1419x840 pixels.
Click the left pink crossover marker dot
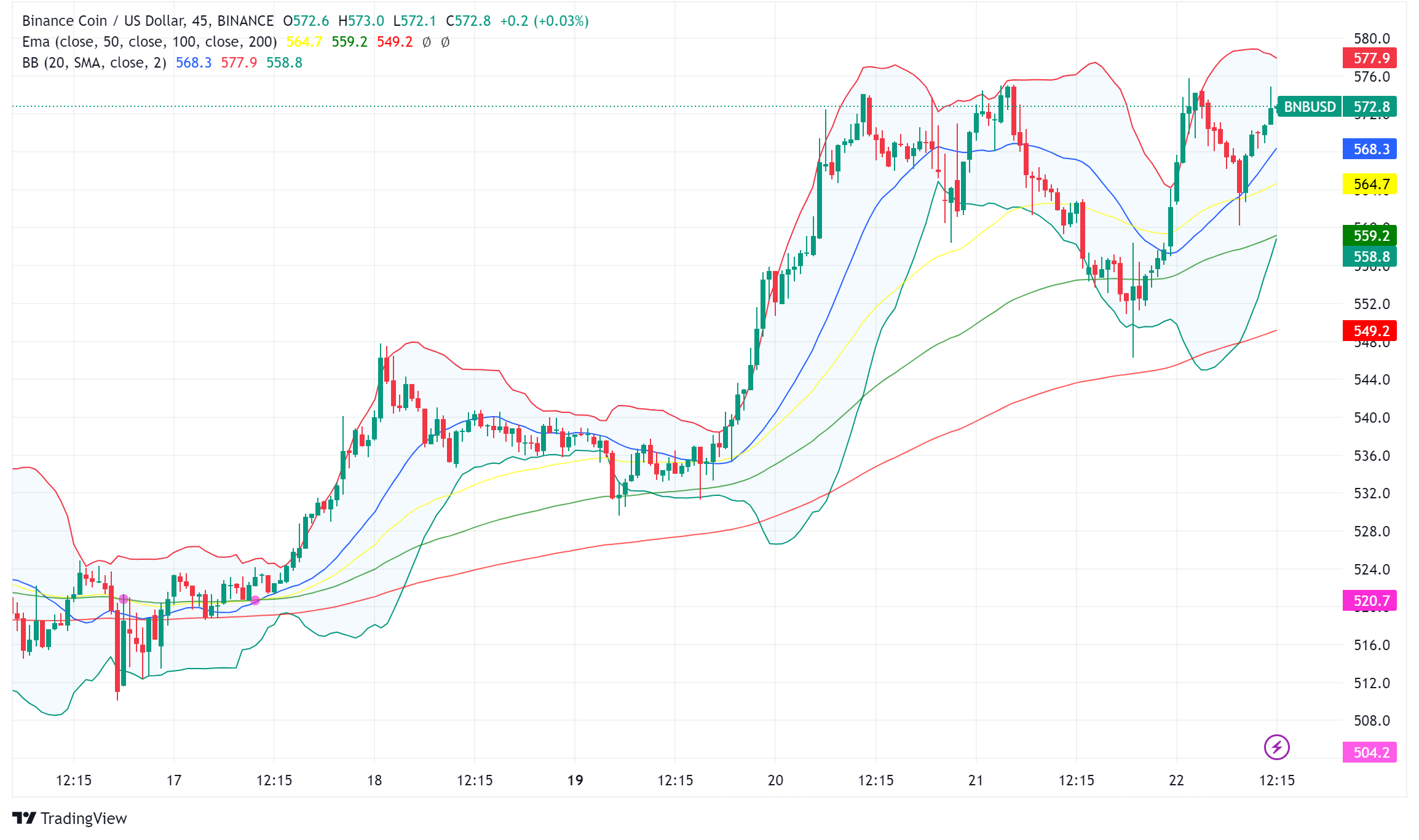coord(124,599)
